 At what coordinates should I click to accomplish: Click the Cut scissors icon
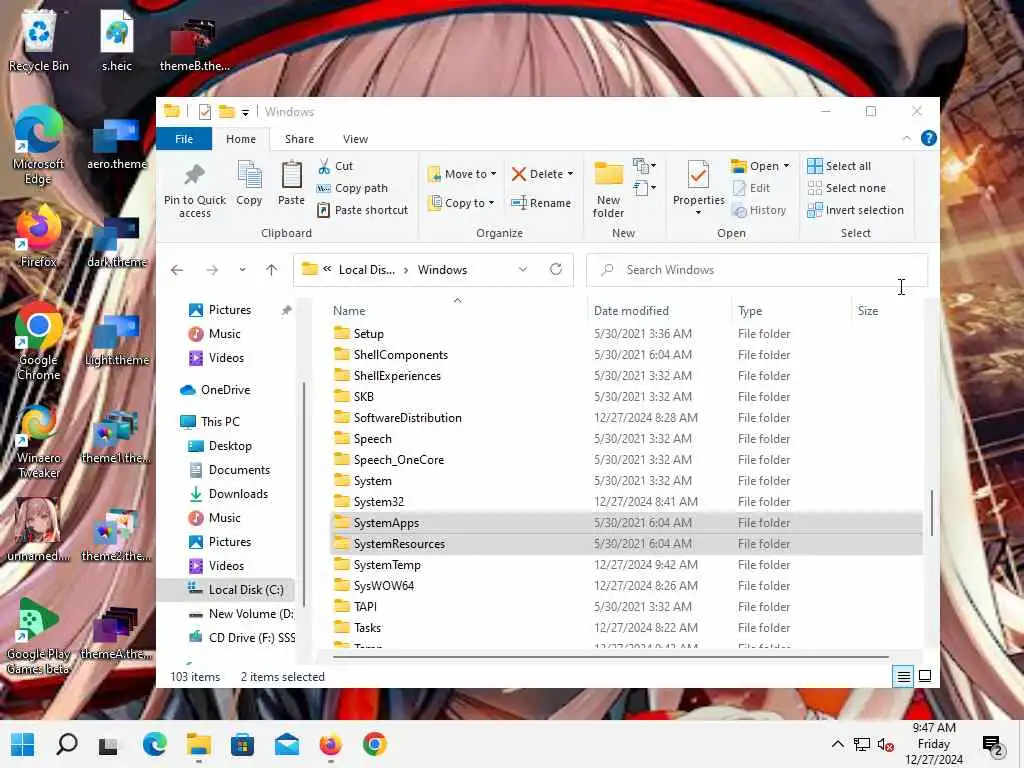click(x=324, y=167)
